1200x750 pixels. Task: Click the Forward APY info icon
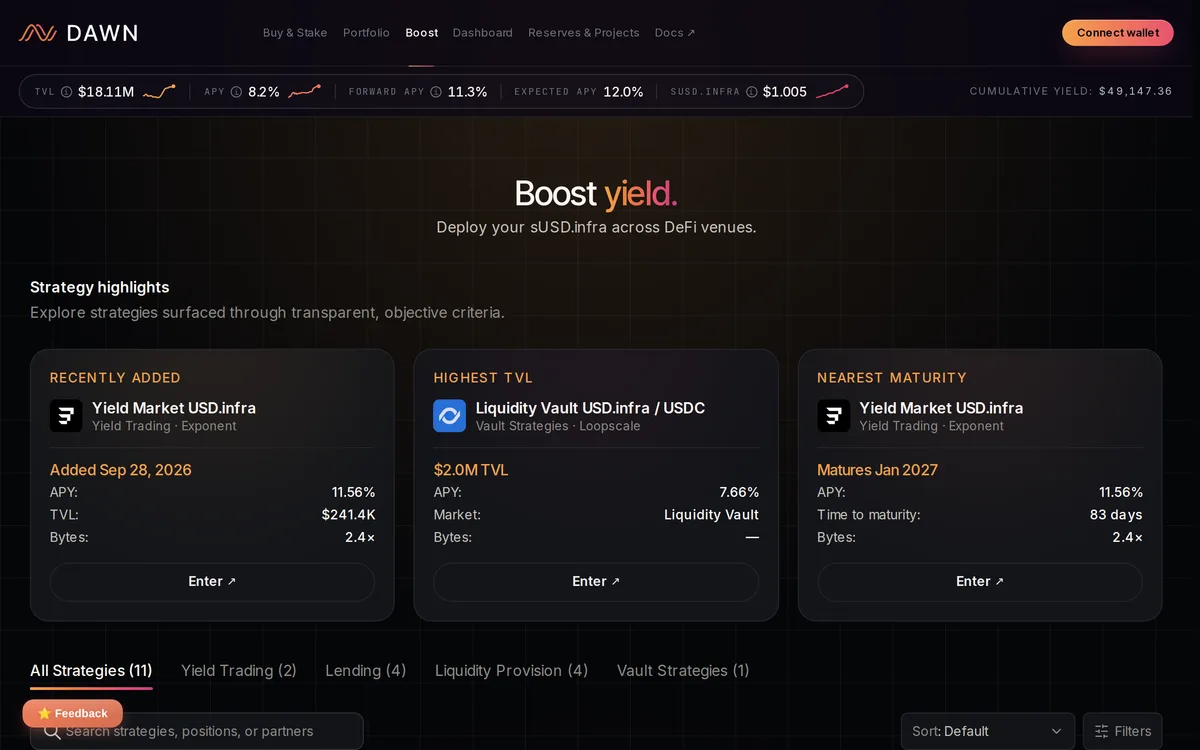pyautogui.click(x=436, y=92)
